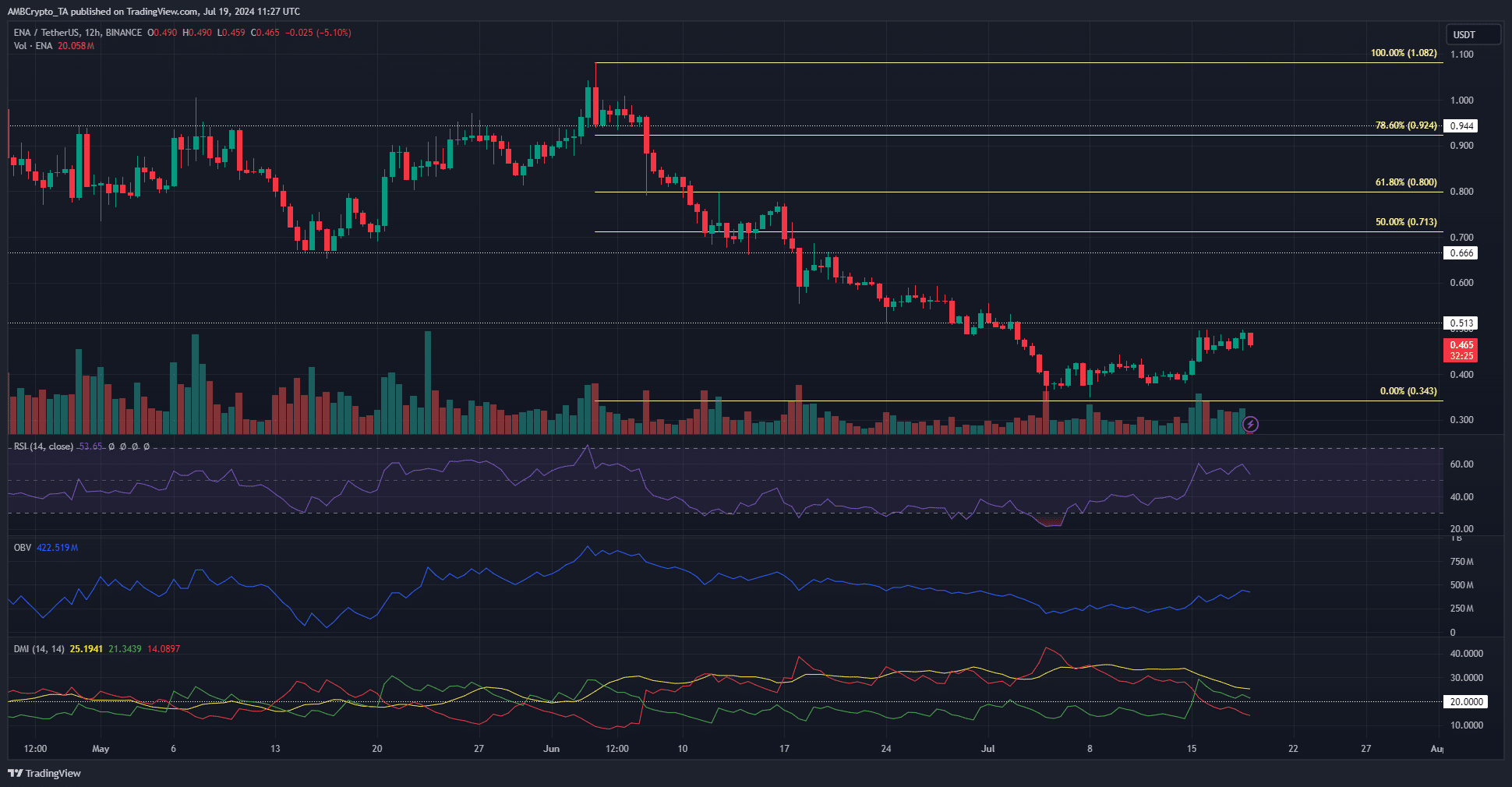Click the 13 date on time axis

275,749
